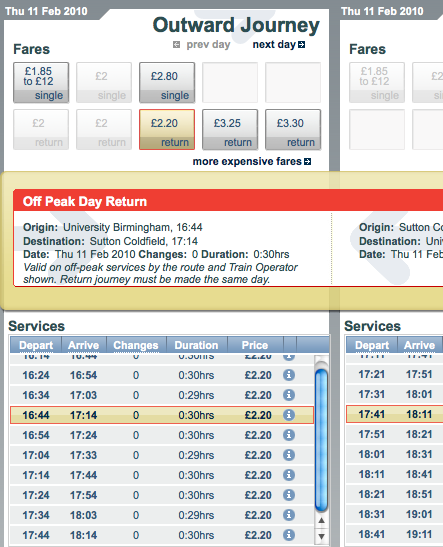Open info icon for 16:34 departure
The image size is (443, 547).
tap(289, 395)
